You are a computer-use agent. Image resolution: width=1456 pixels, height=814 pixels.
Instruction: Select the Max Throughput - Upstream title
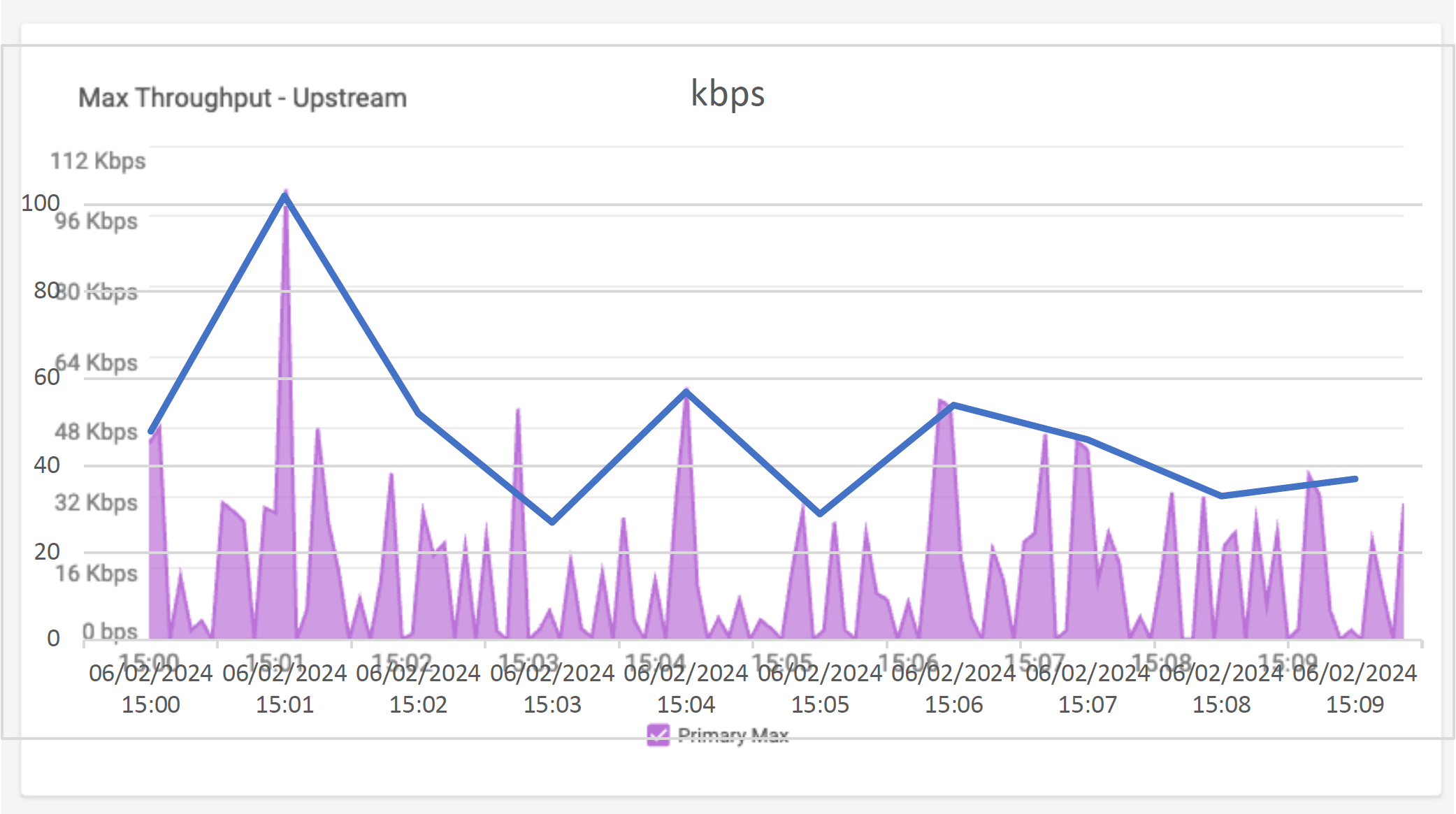point(242,98)
